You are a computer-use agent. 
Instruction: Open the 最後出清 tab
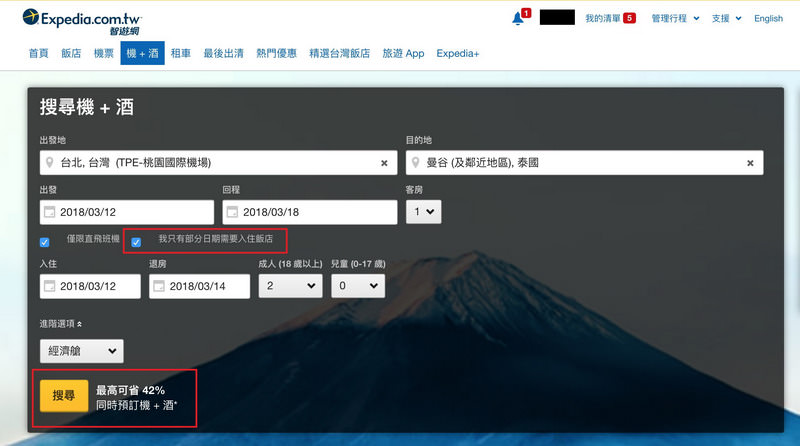click(x=223, y=53)
